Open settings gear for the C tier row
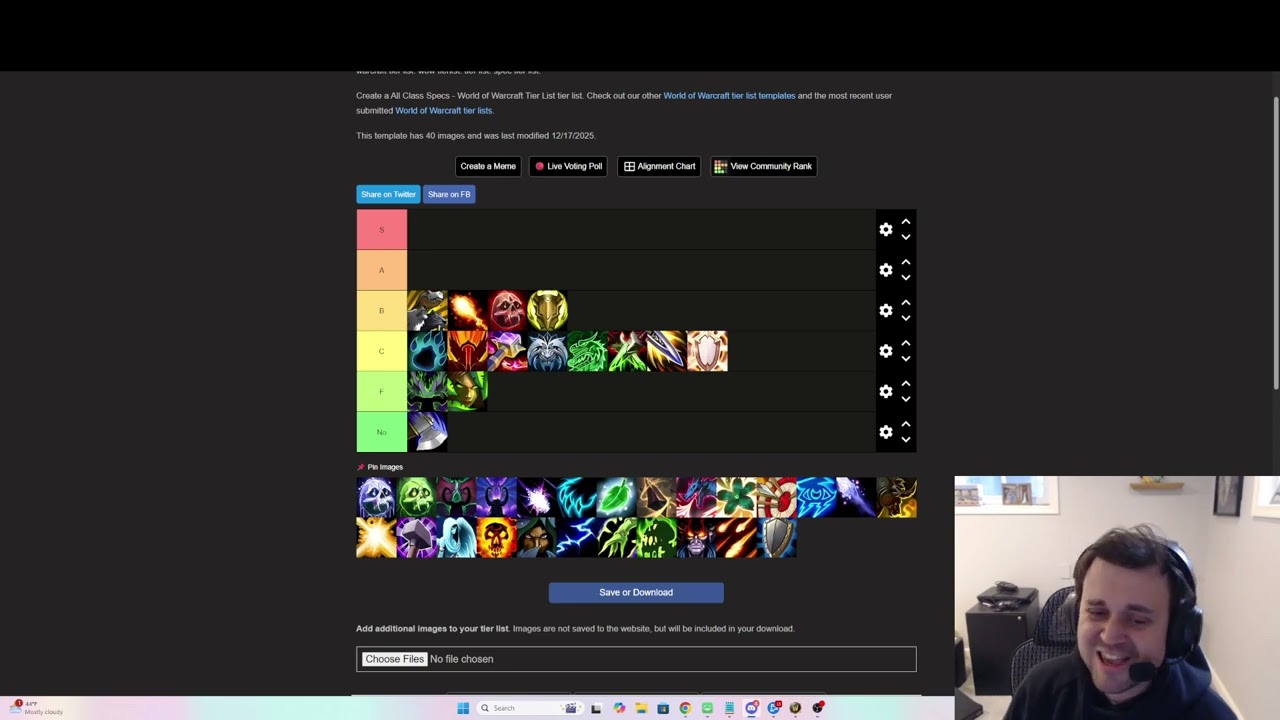The width and height of the screenshot is (1280, 720). 885,351
